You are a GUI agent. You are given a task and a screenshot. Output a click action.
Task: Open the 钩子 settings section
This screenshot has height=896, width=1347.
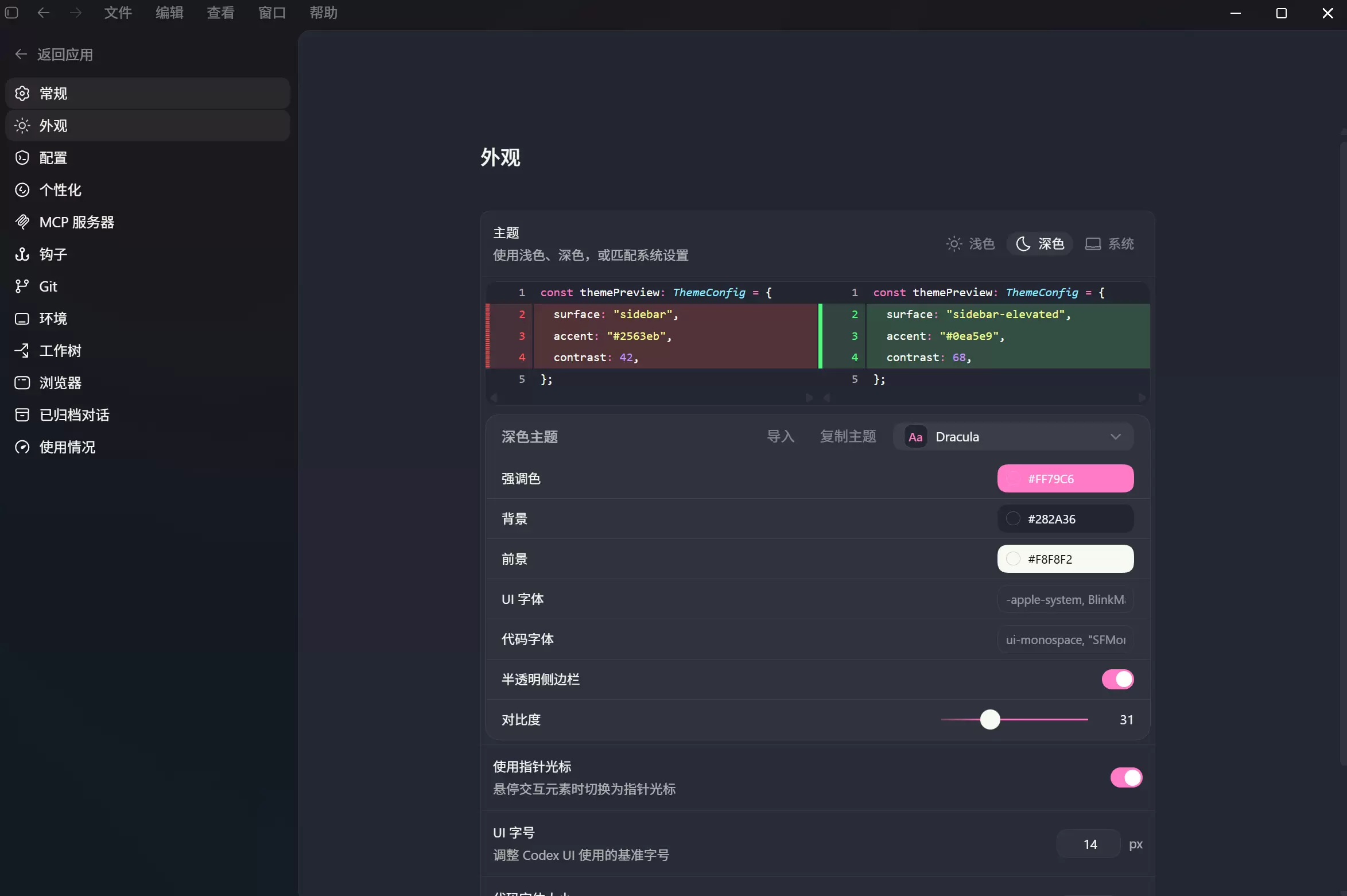click(147, 254)
